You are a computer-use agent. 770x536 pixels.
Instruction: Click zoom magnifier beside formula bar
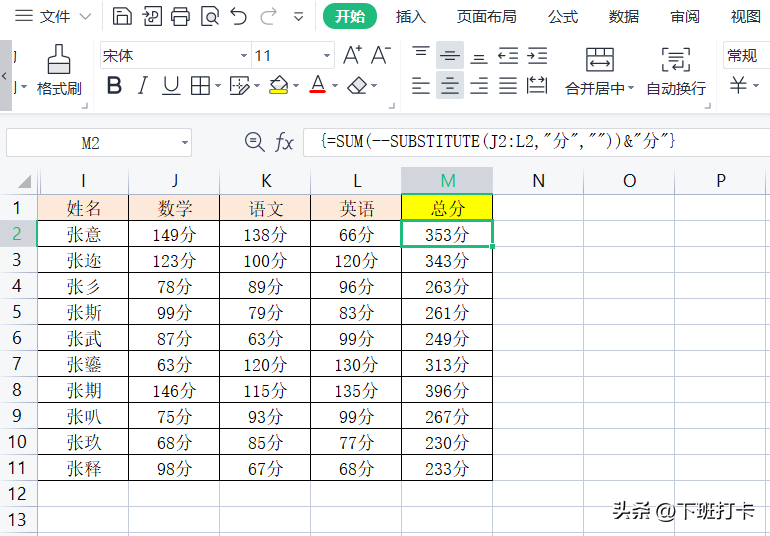coord(254,142)
